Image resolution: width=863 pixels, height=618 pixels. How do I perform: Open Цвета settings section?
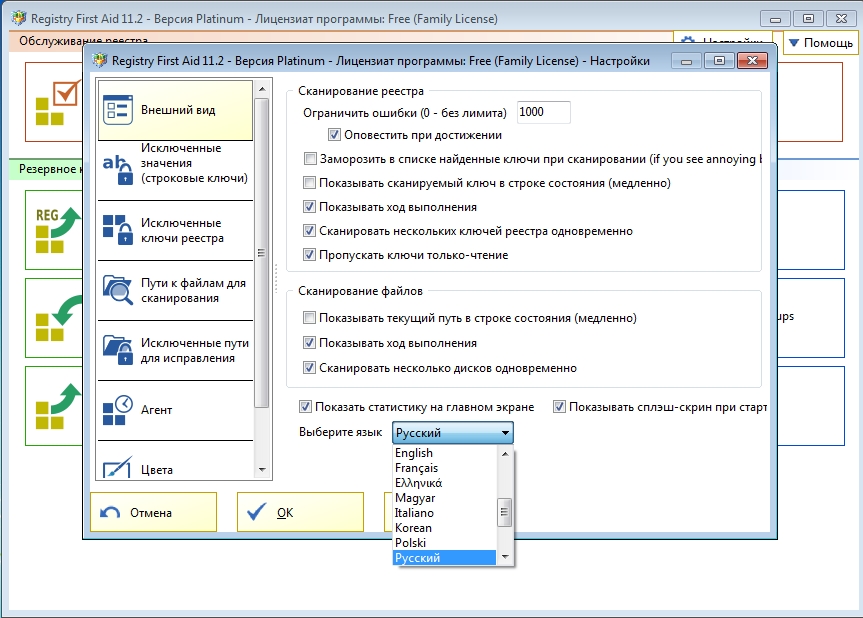[176, 460]
